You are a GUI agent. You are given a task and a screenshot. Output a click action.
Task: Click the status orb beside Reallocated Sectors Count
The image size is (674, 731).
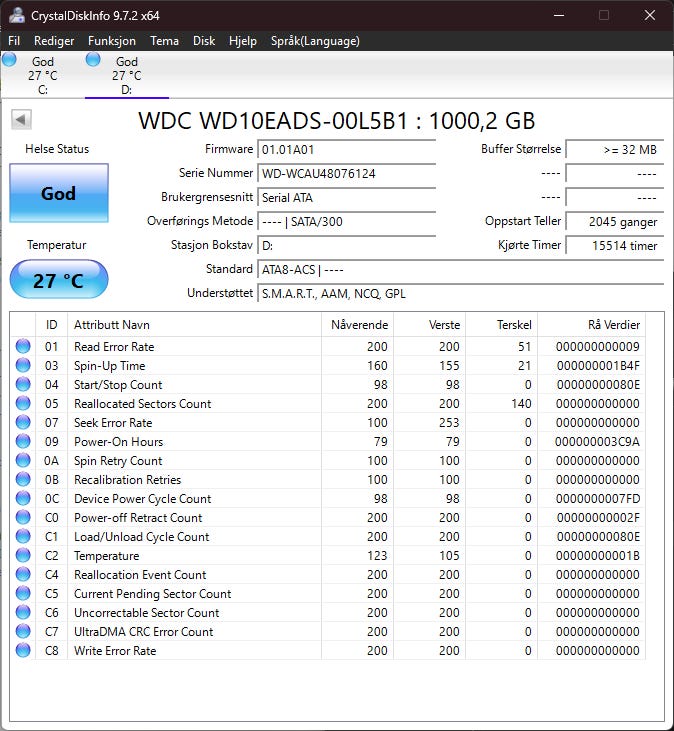click(x=23, y=404)
